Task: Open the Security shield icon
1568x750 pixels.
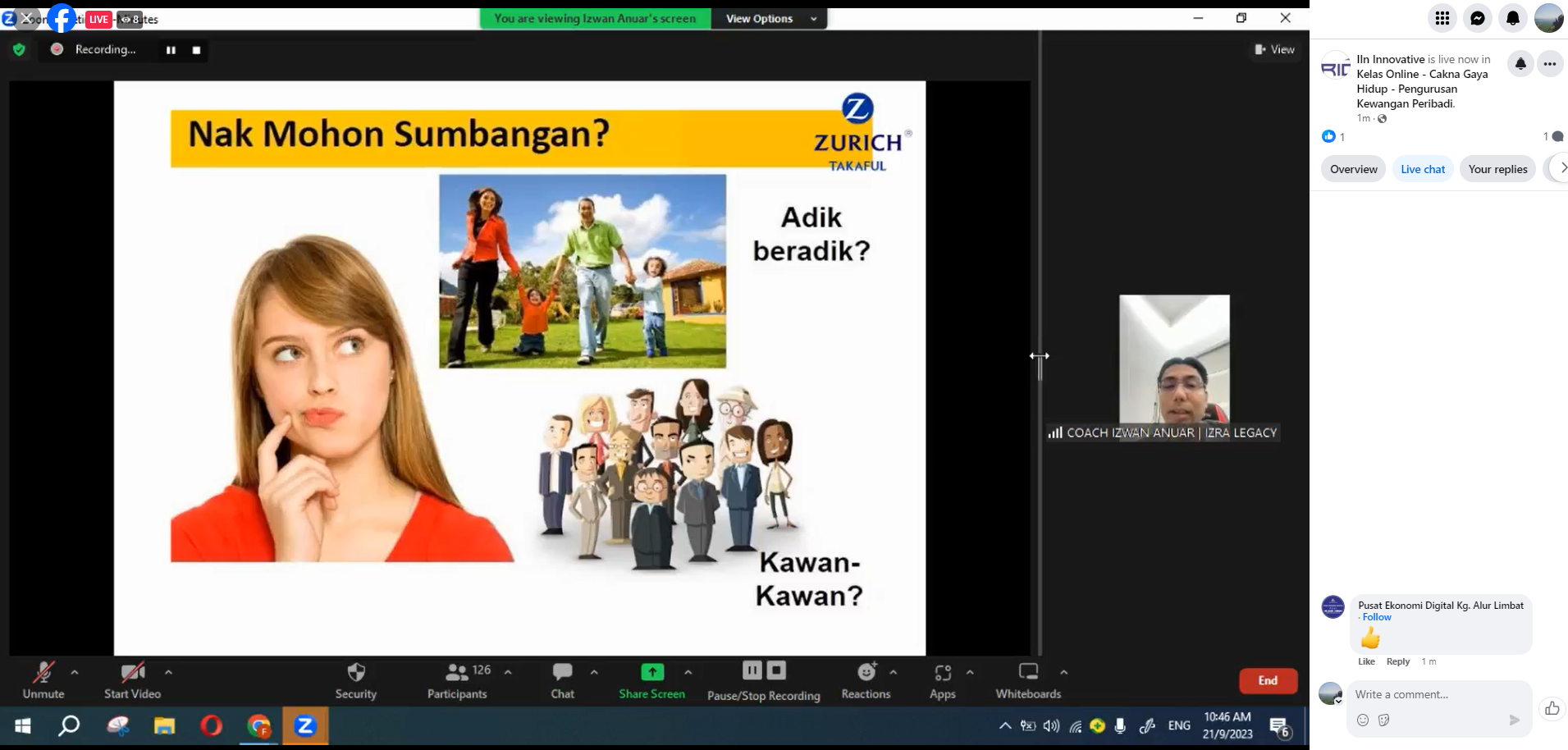Action: [355, 674]
